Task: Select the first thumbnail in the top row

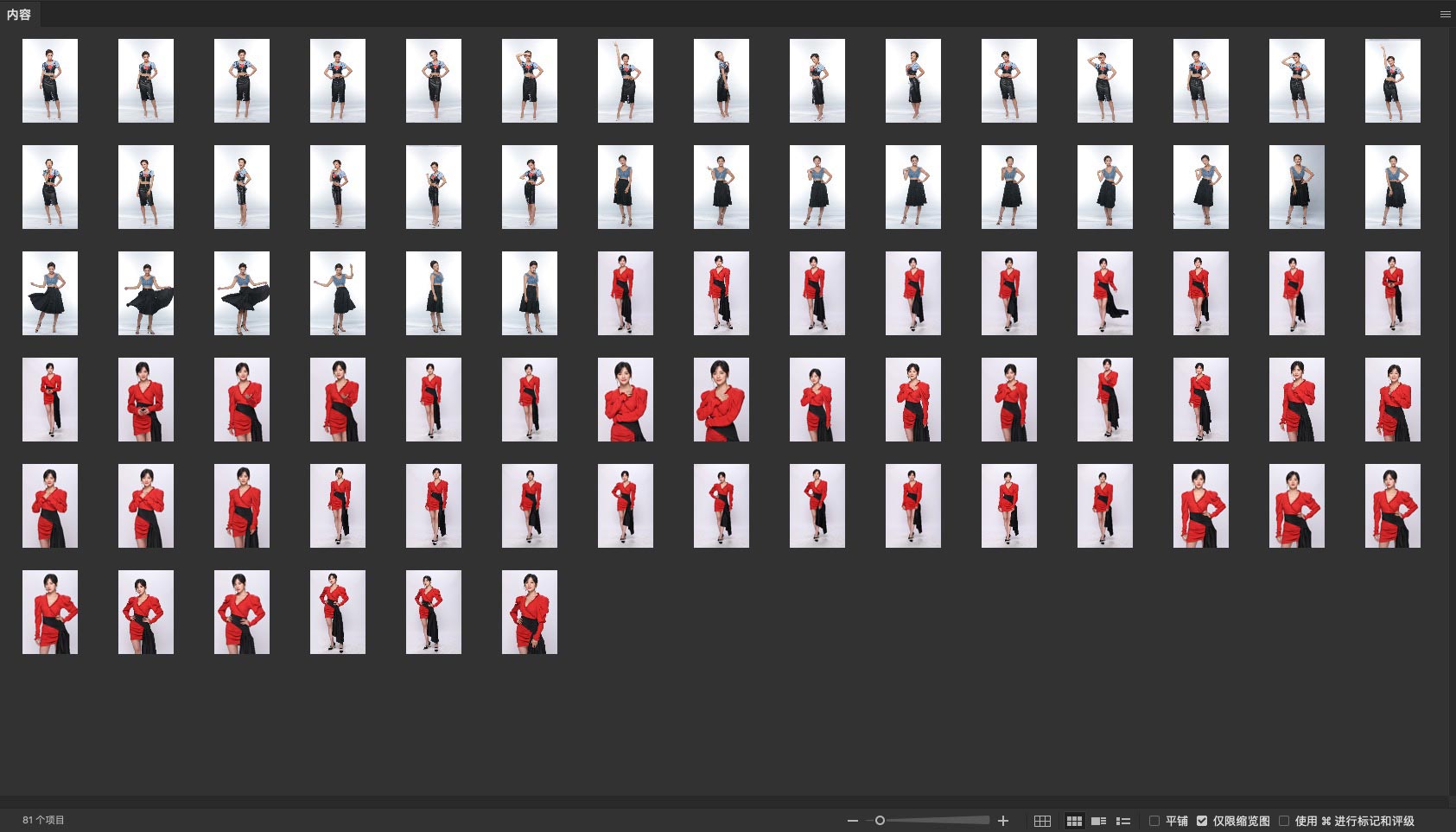Action: pos(50,80)
